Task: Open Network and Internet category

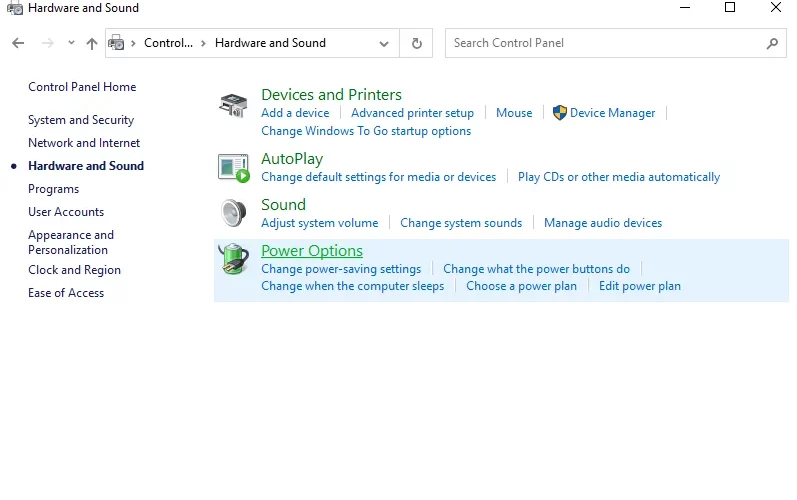Action: point(84,143)
